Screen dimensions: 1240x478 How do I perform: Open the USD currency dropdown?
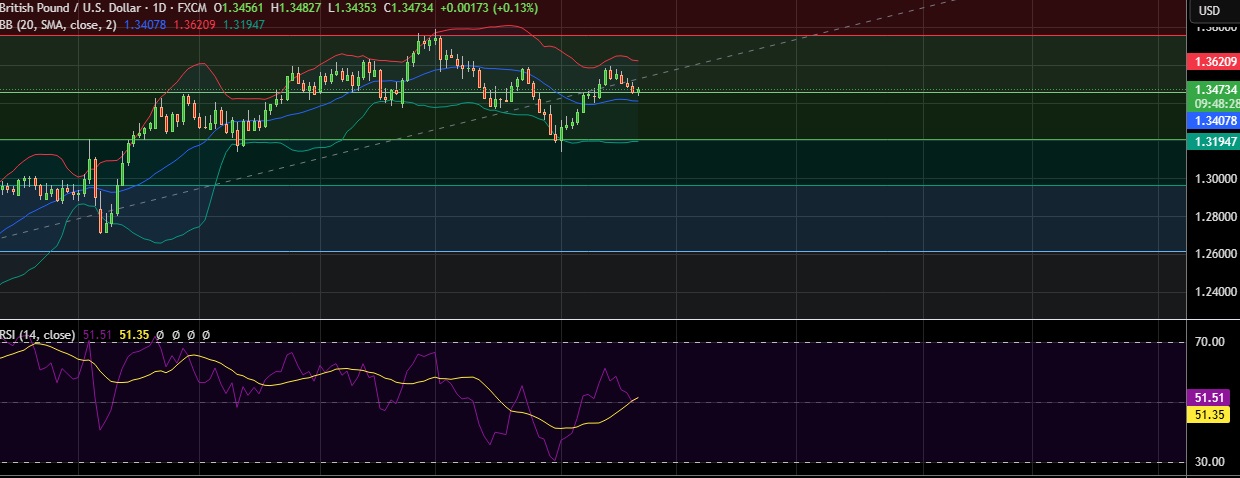(1210, 10)
